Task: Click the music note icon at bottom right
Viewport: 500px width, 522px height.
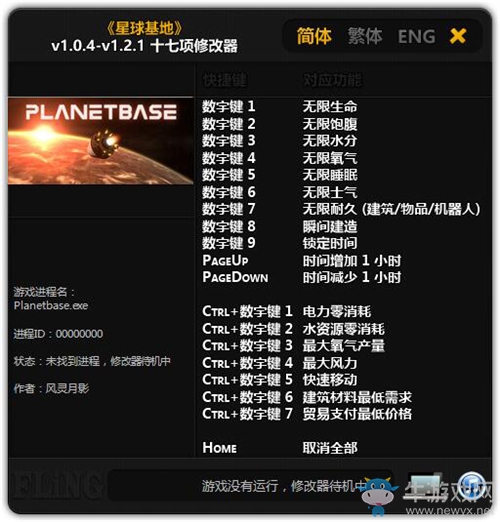Action: (x=471, y=485)
